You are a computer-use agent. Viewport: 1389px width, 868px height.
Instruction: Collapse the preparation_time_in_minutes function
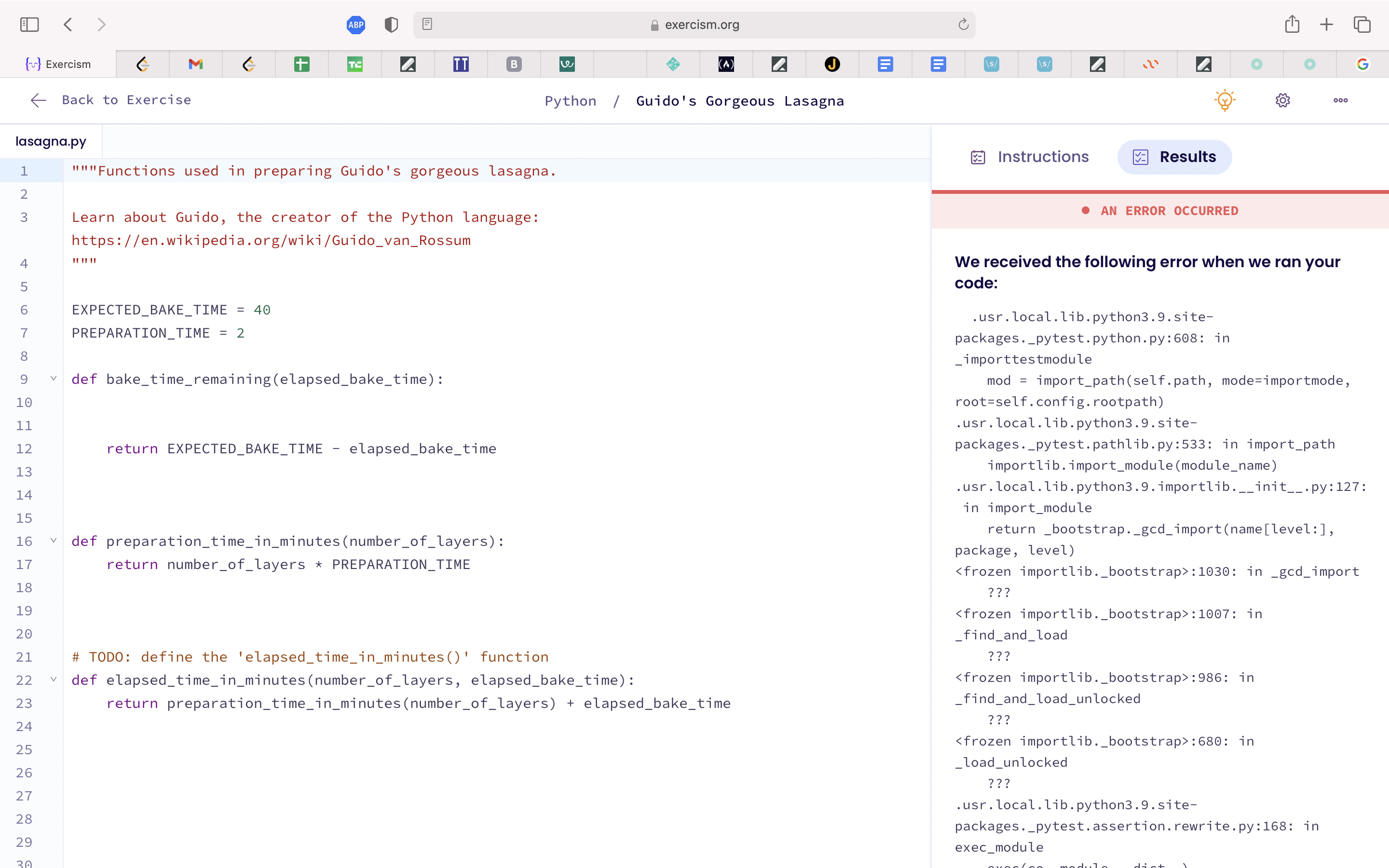tap(54, 541)
